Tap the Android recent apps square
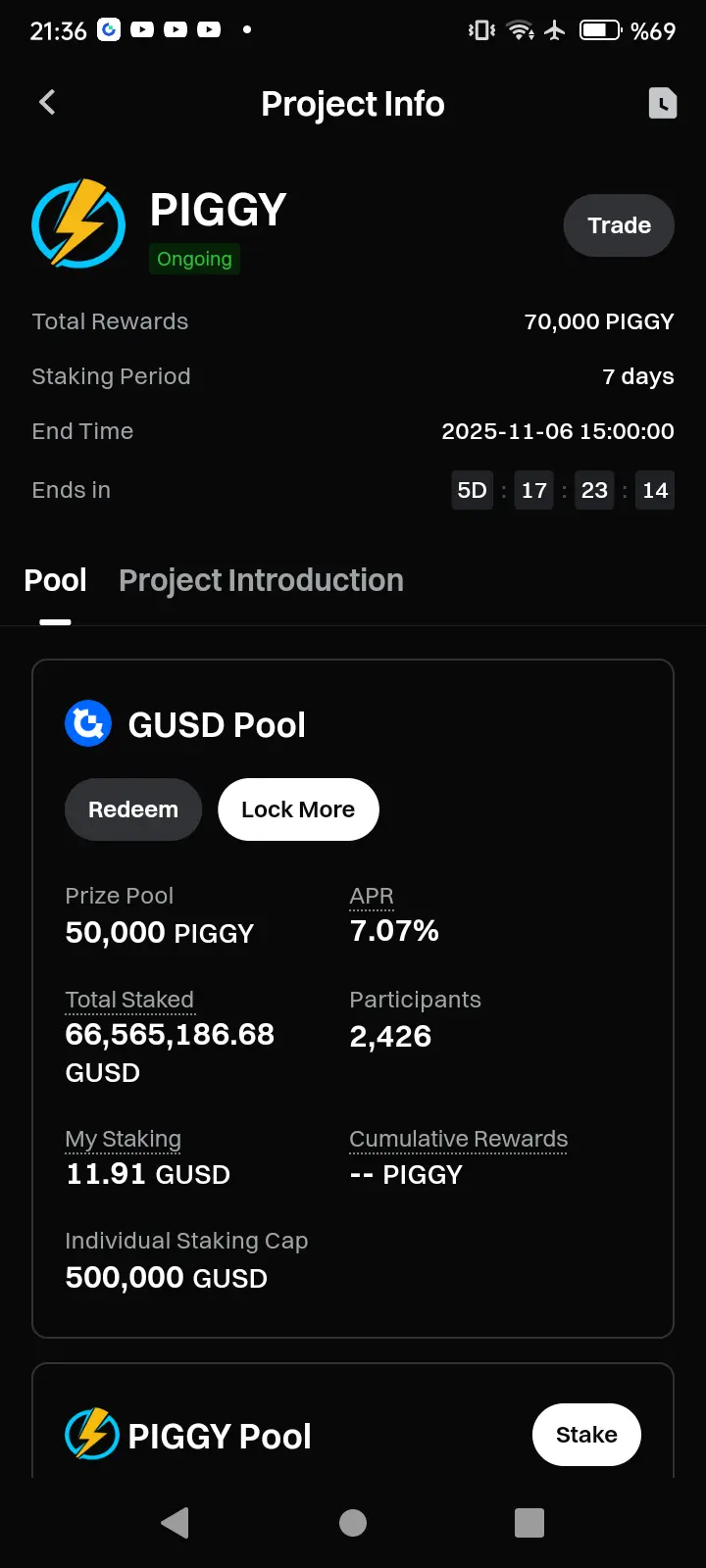This screenshot has height=1568, width=706. click(x=529, y=1522)
